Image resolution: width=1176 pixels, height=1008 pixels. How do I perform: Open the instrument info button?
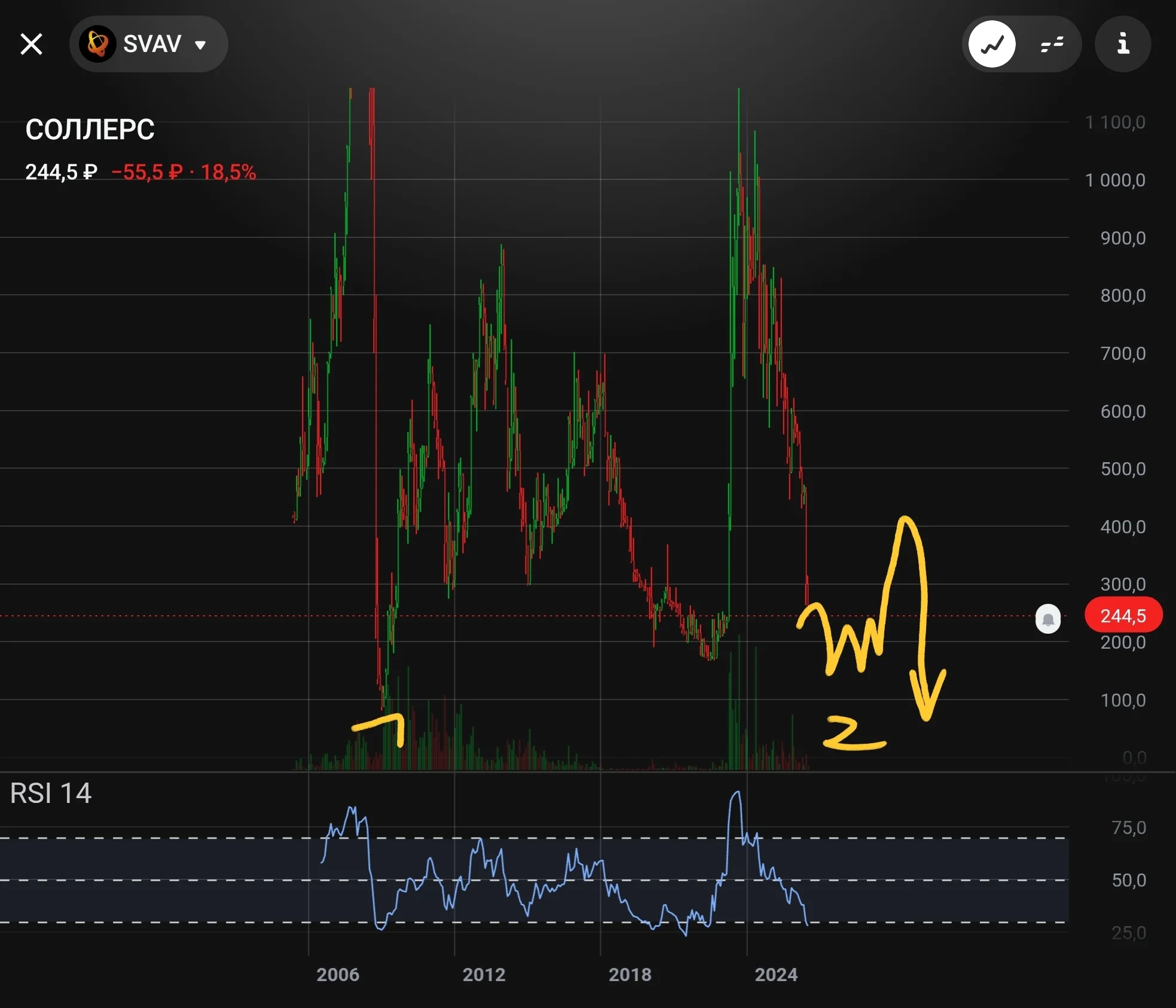tap(1123, 44)
